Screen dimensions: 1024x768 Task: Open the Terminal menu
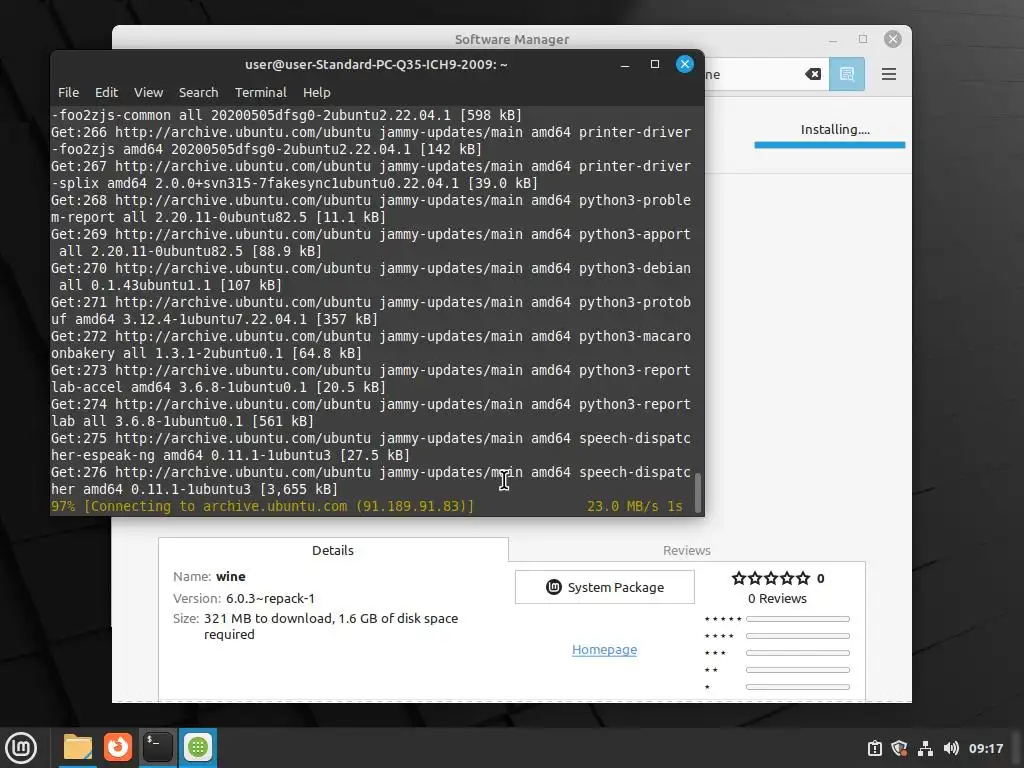(261, 92)
